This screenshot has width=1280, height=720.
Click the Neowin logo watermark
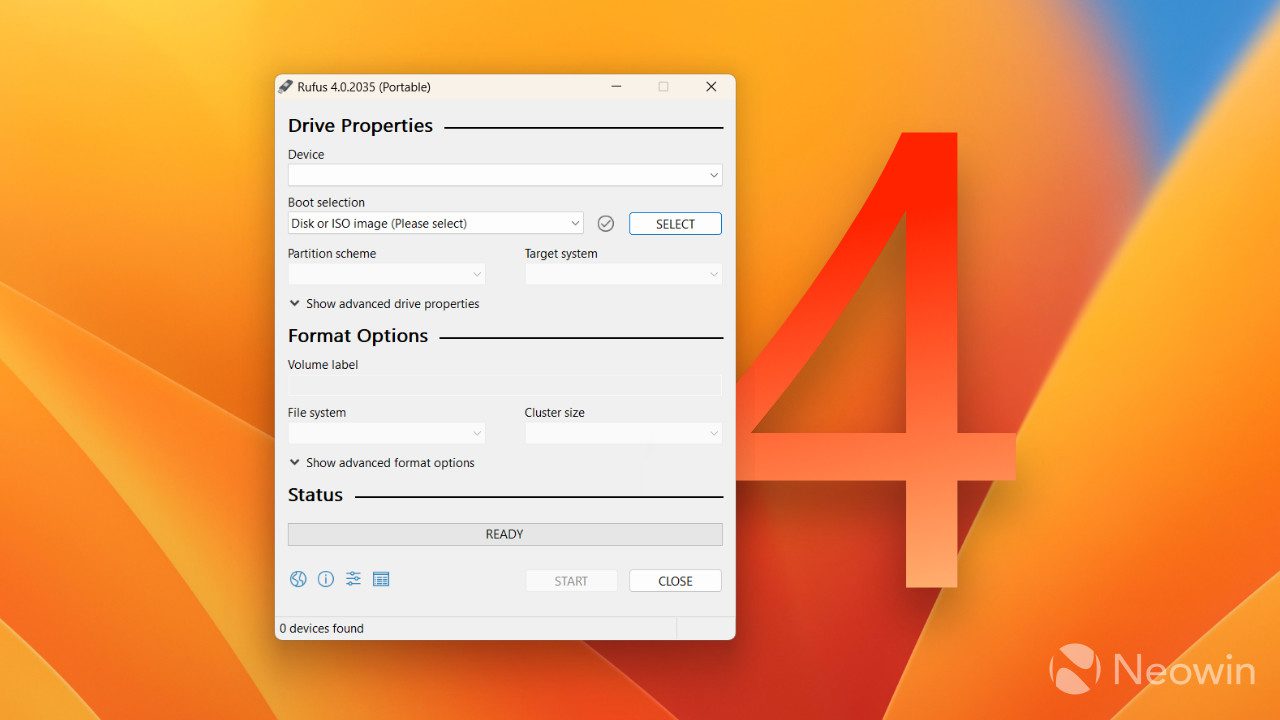[x=1152, y=669]
